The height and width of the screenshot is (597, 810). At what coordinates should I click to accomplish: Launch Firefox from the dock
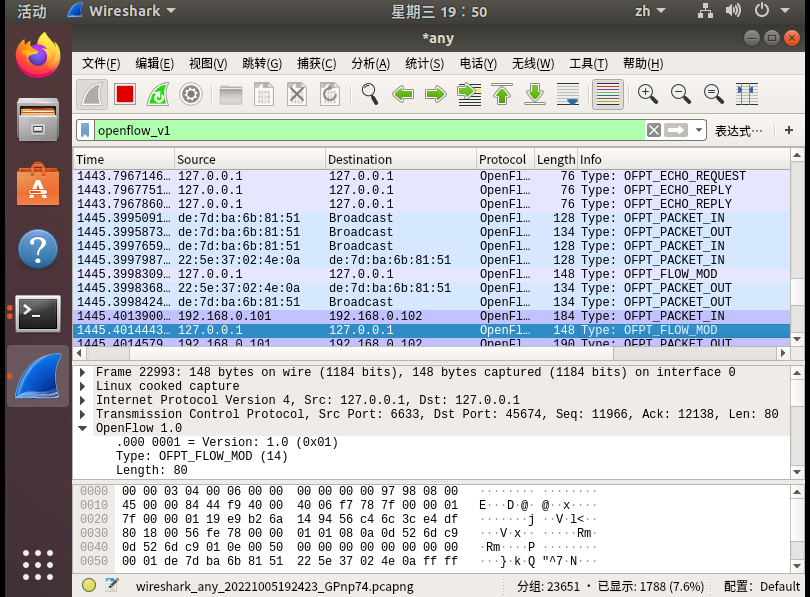[38, 56]
